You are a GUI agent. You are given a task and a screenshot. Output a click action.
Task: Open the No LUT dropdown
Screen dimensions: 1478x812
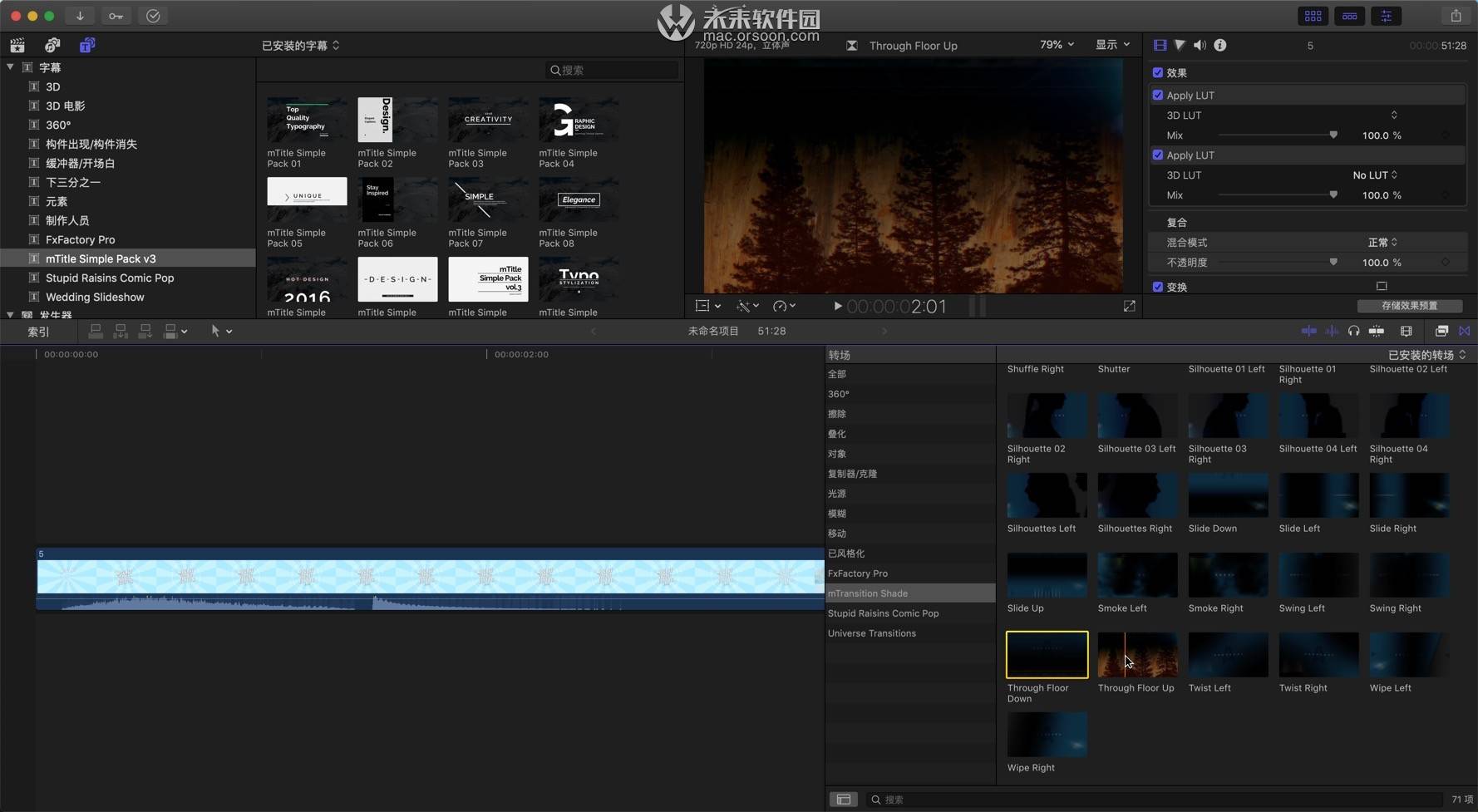click(1375, 175)
